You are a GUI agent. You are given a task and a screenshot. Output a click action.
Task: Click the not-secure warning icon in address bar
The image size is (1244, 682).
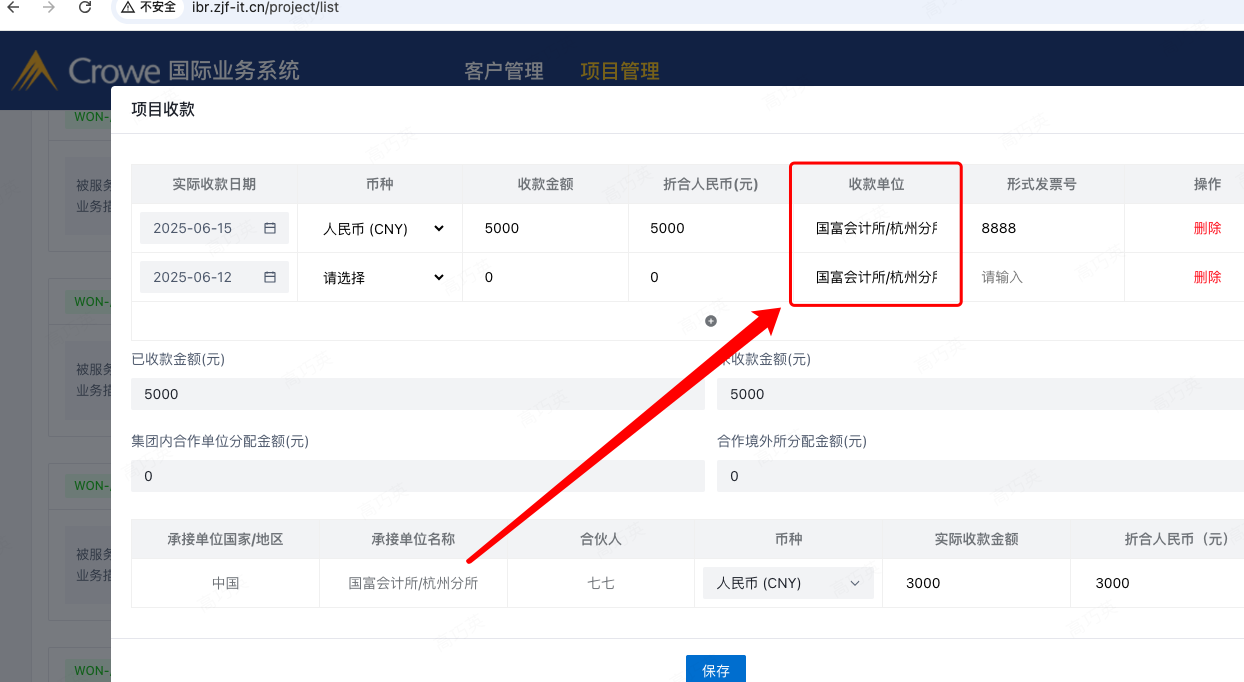pos(128,7)
